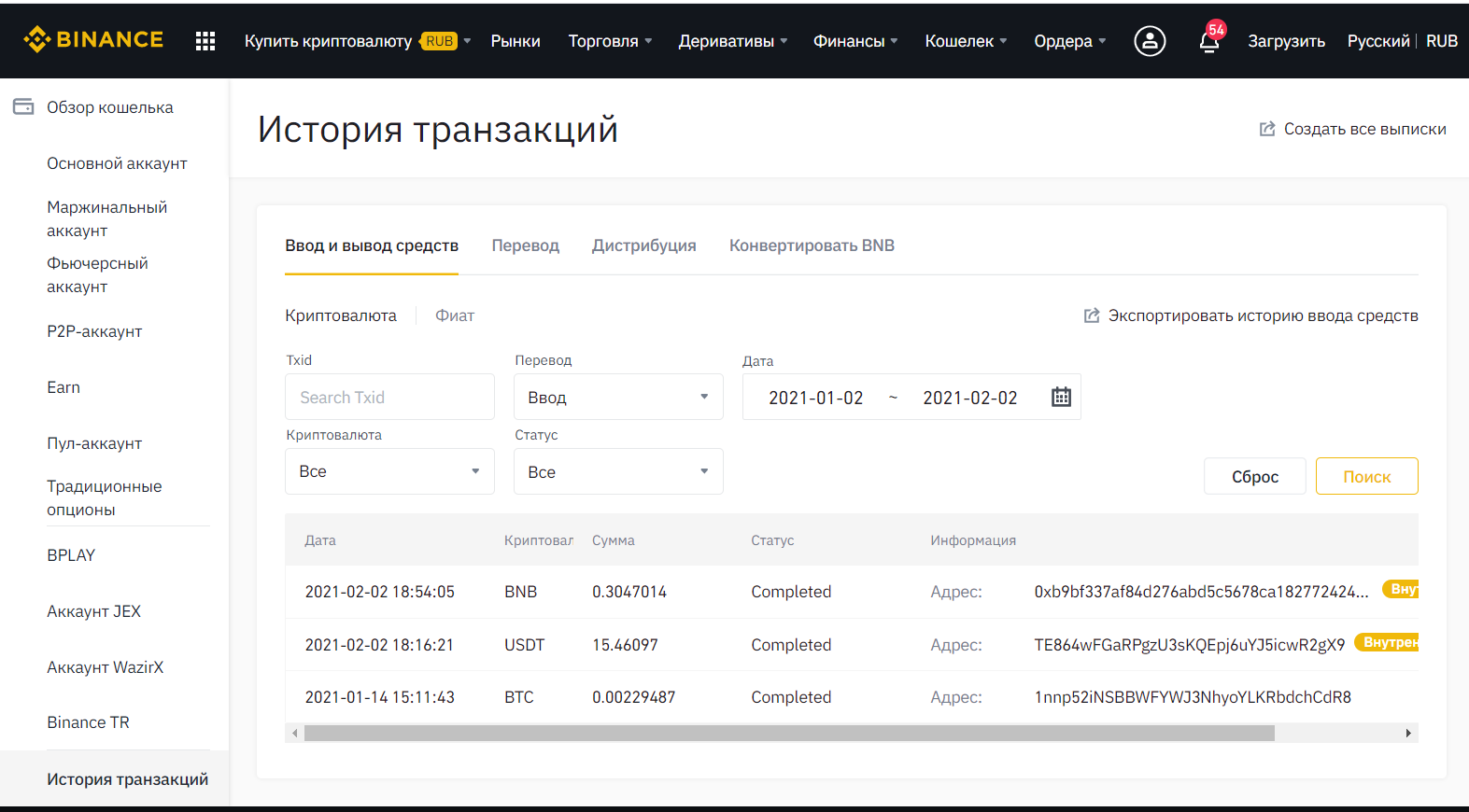Click the 'Search Txid' input field
The width and height of the screenshot is (1469, 812).
pos(389,397)
